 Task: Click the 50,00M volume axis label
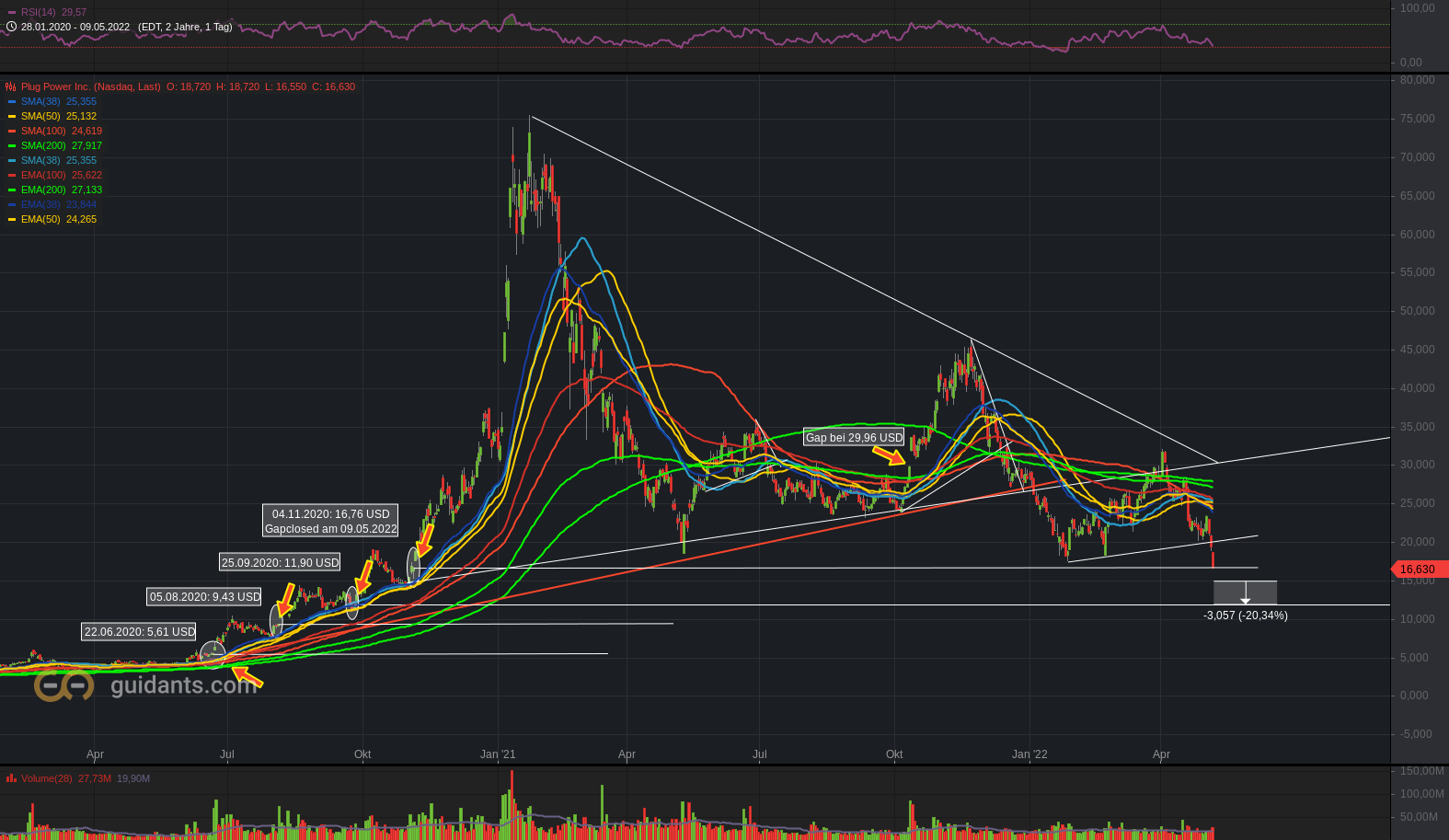pyautogui.click(x=1420, y=817)
